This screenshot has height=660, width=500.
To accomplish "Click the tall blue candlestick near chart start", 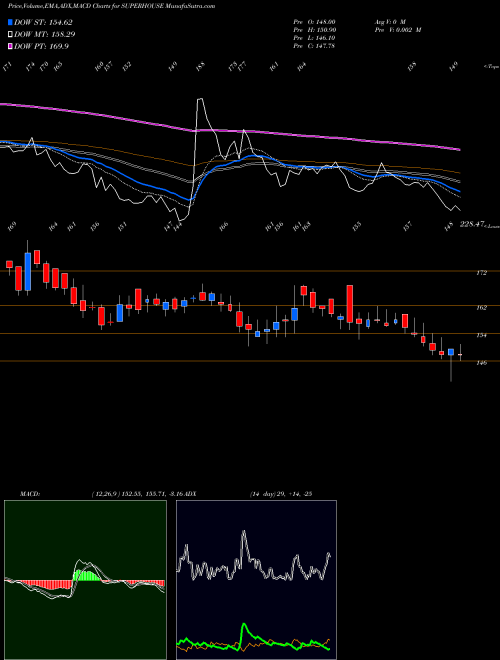I will coord(28,271).
